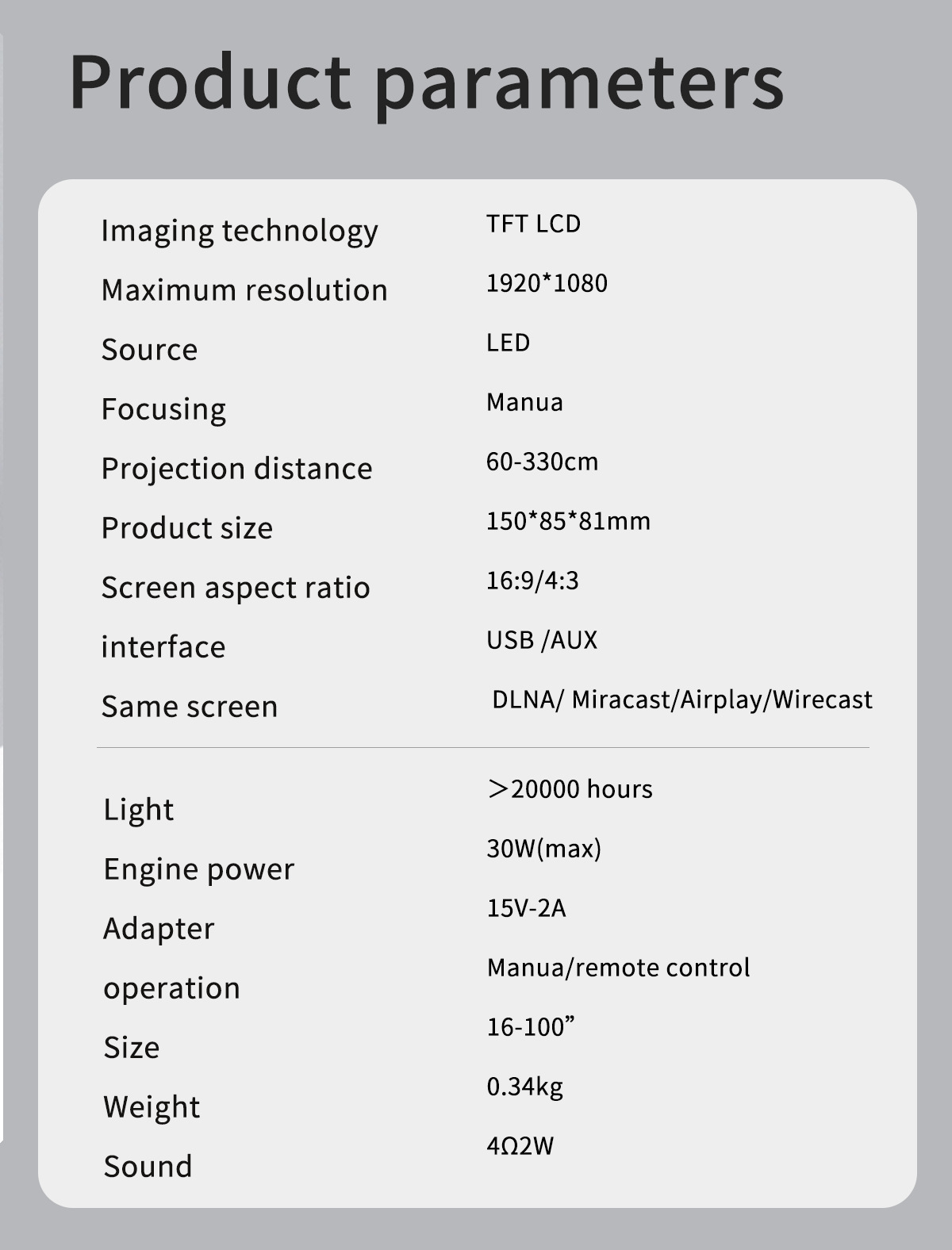Select the "16:9/4:3" aspect ratio value
This screenshot has height=1250, width=952.
tap(532, 581)
